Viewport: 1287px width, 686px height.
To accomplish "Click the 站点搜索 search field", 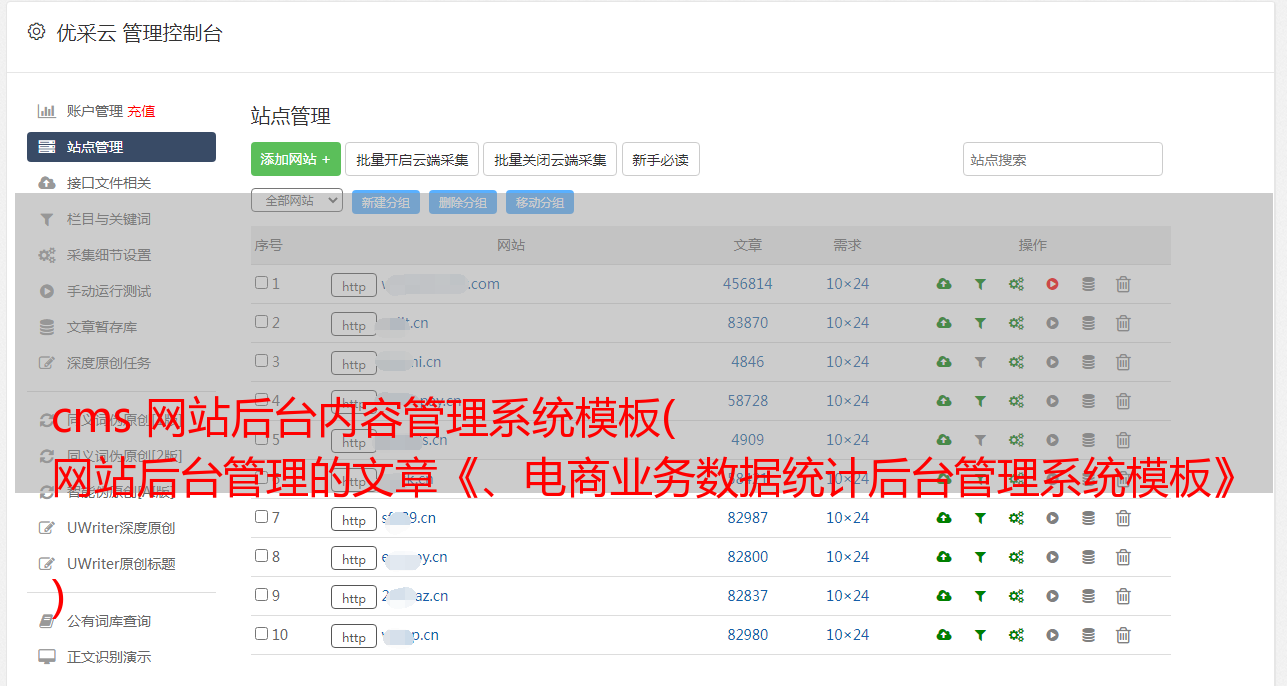I will (x=1062, y=159).
